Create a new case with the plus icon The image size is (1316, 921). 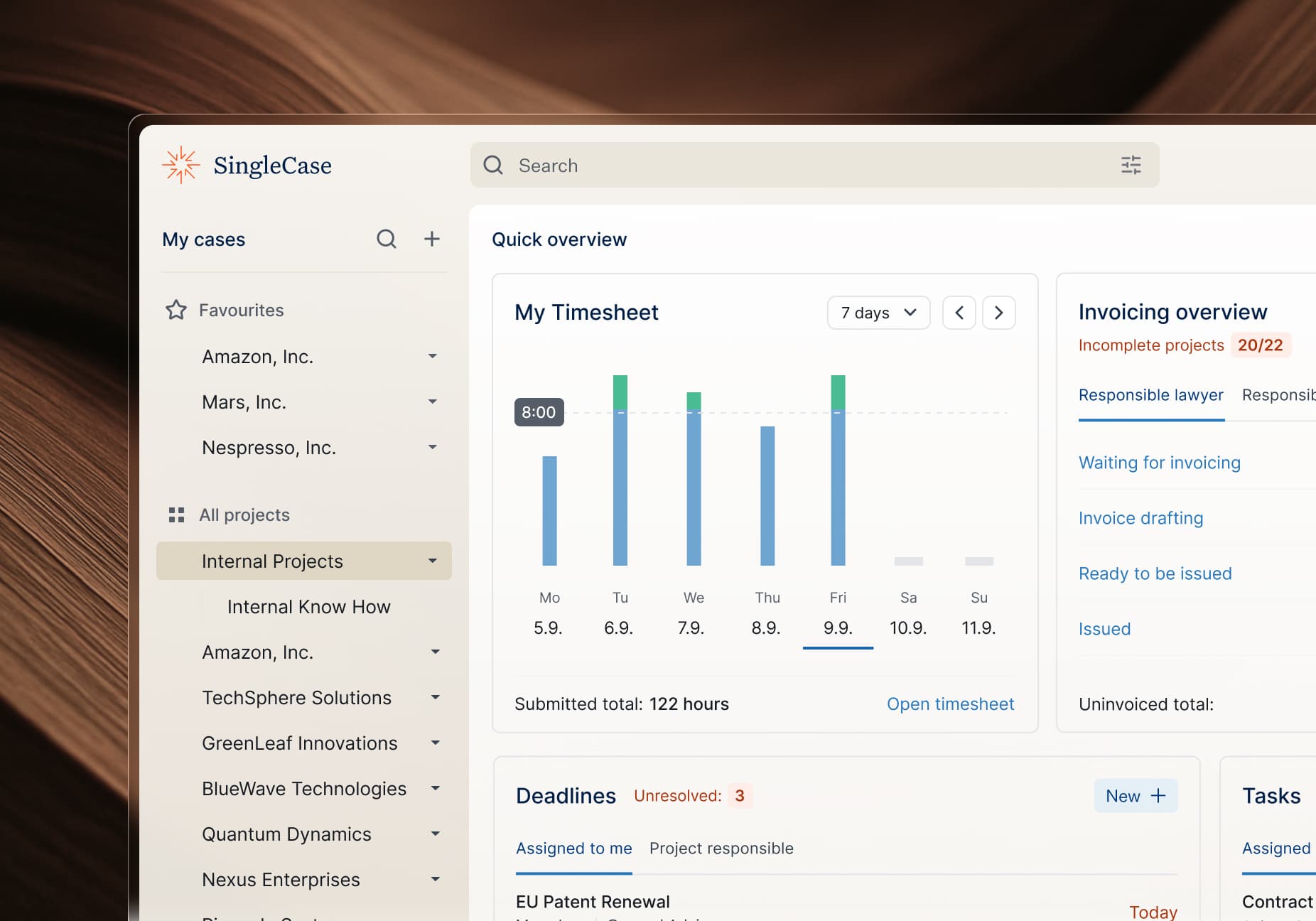click(431, 239)
